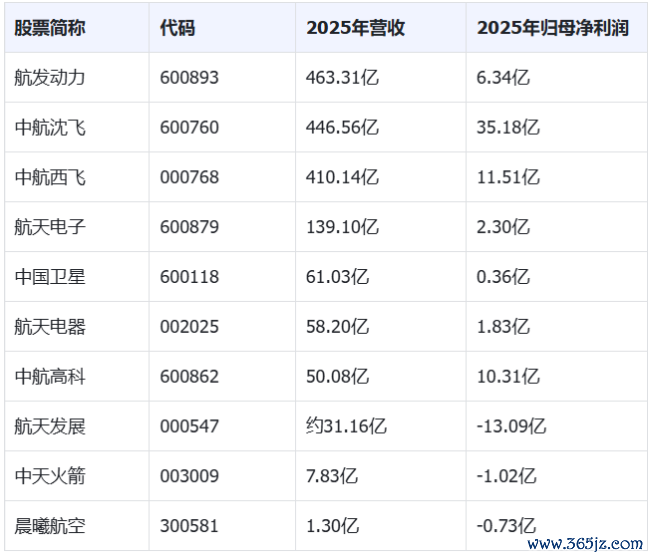Select stock name 航天发展

pos(50,426)
